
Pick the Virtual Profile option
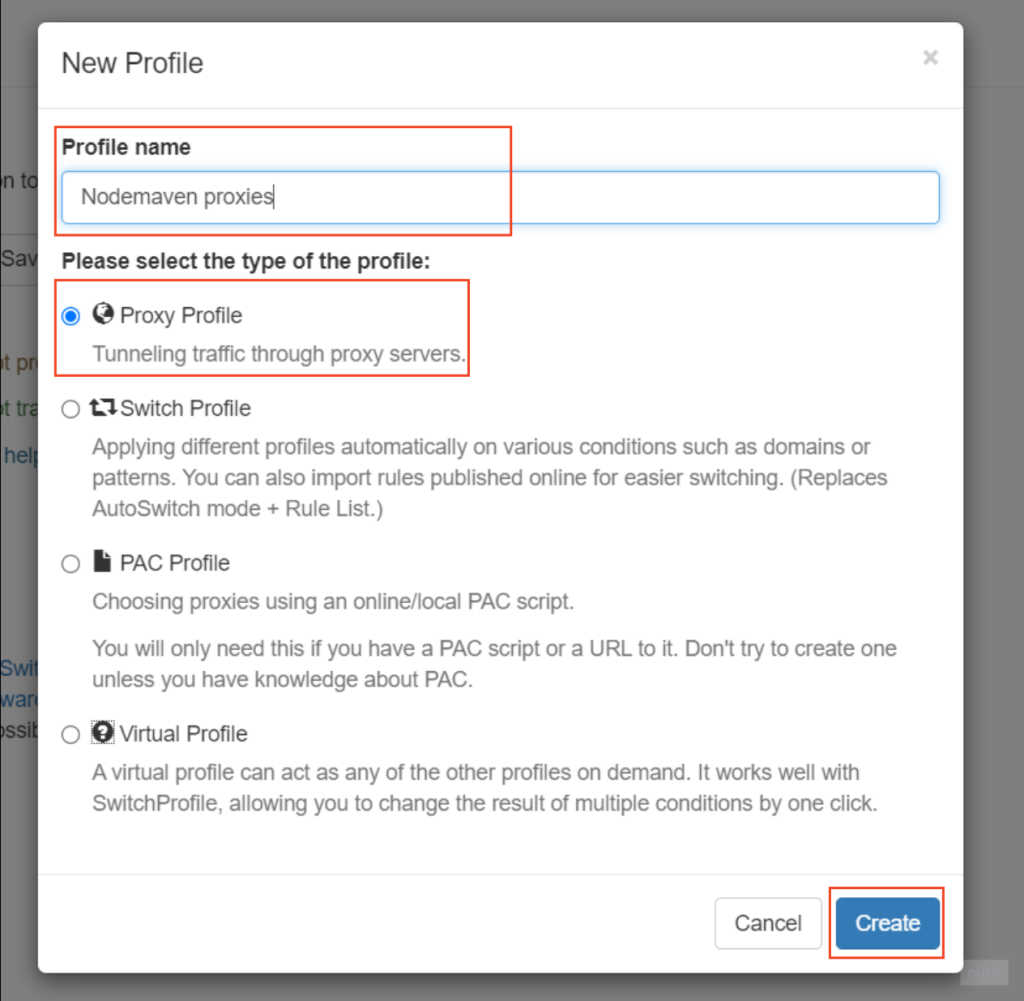pos(70,733)
